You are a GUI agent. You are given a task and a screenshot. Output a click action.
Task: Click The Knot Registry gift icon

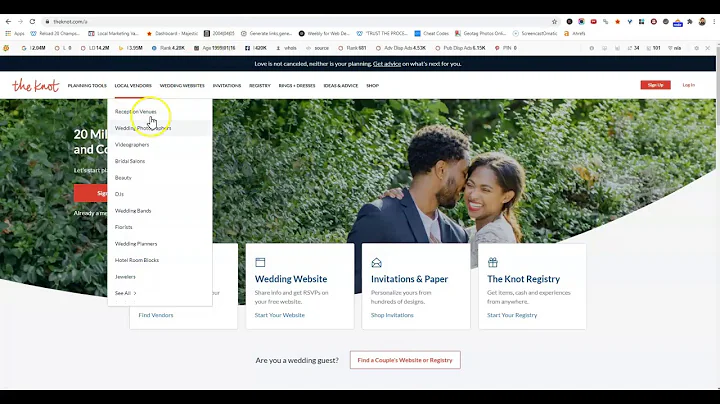click(x=493, y=262)
